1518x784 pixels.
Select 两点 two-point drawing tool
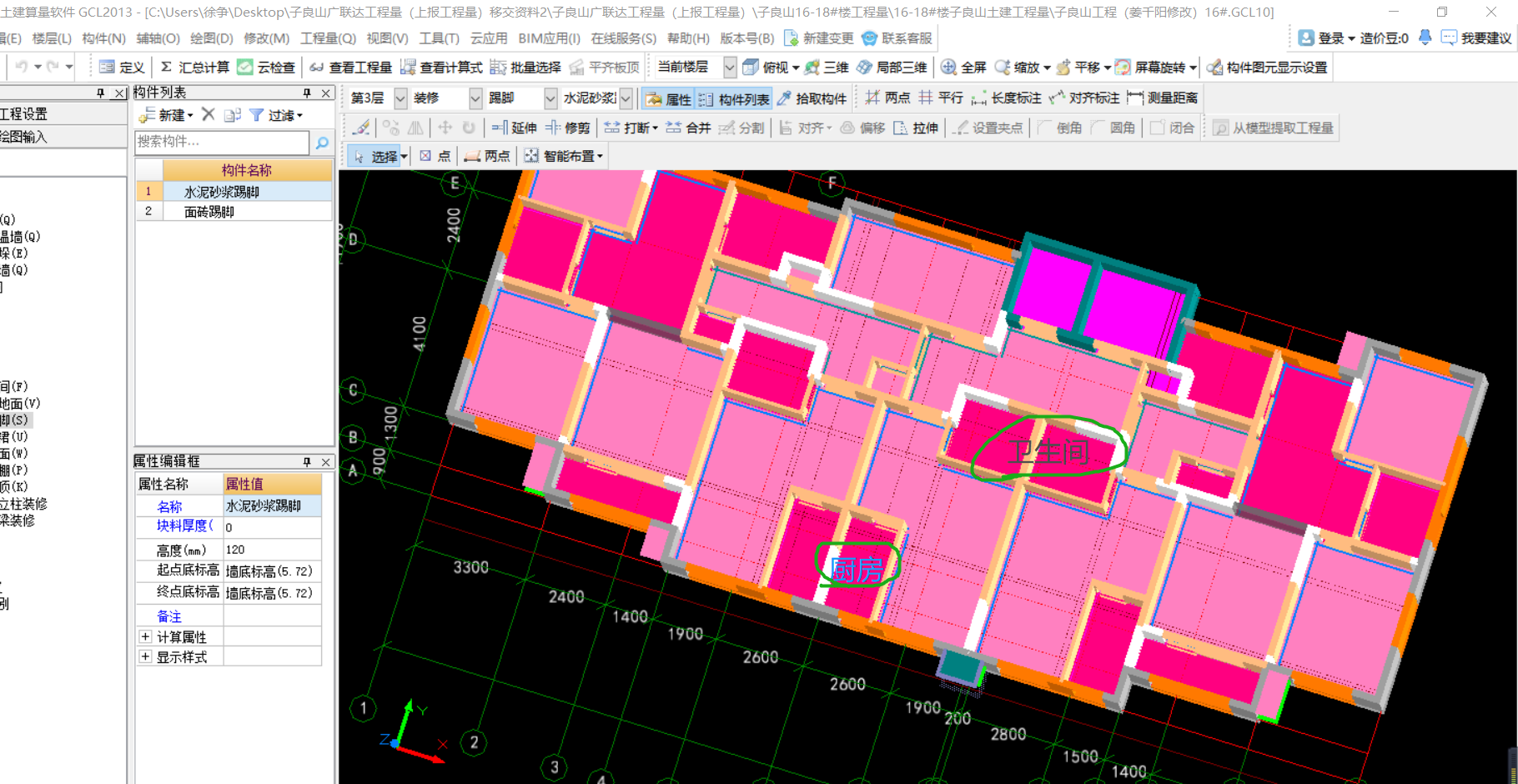tap(487, 156)
